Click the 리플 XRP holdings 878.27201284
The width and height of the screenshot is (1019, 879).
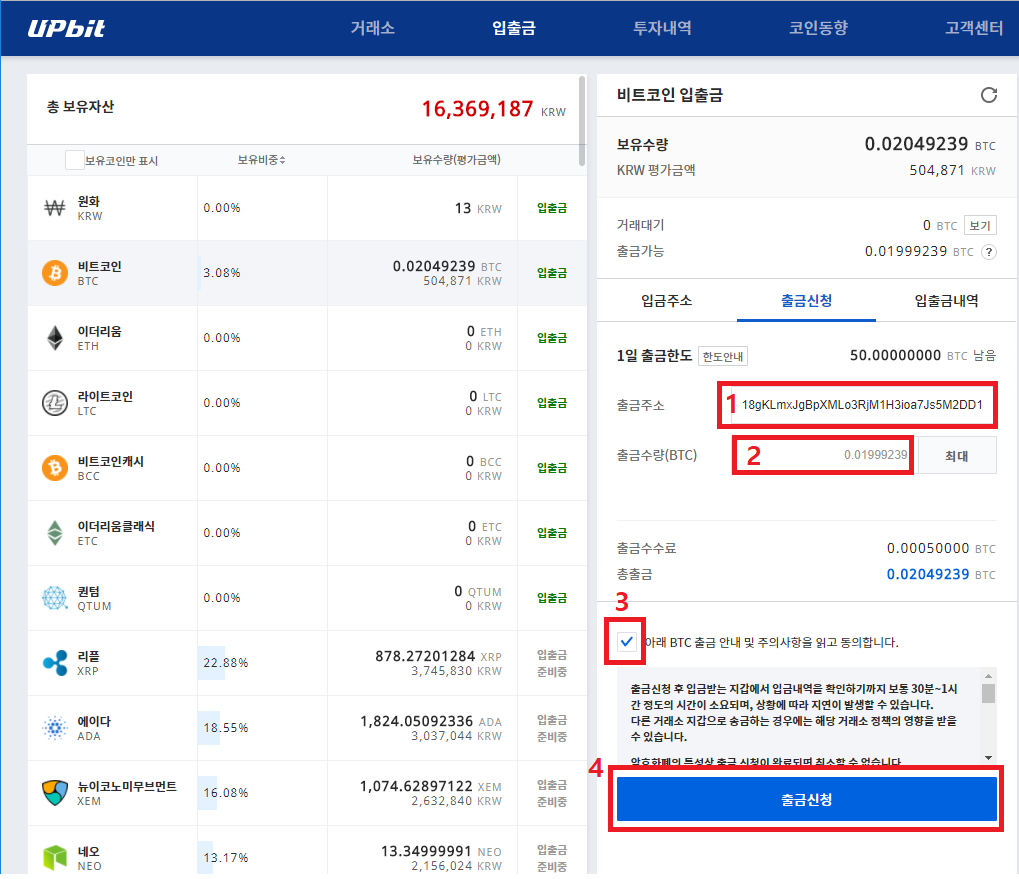[x=425, y=656]
